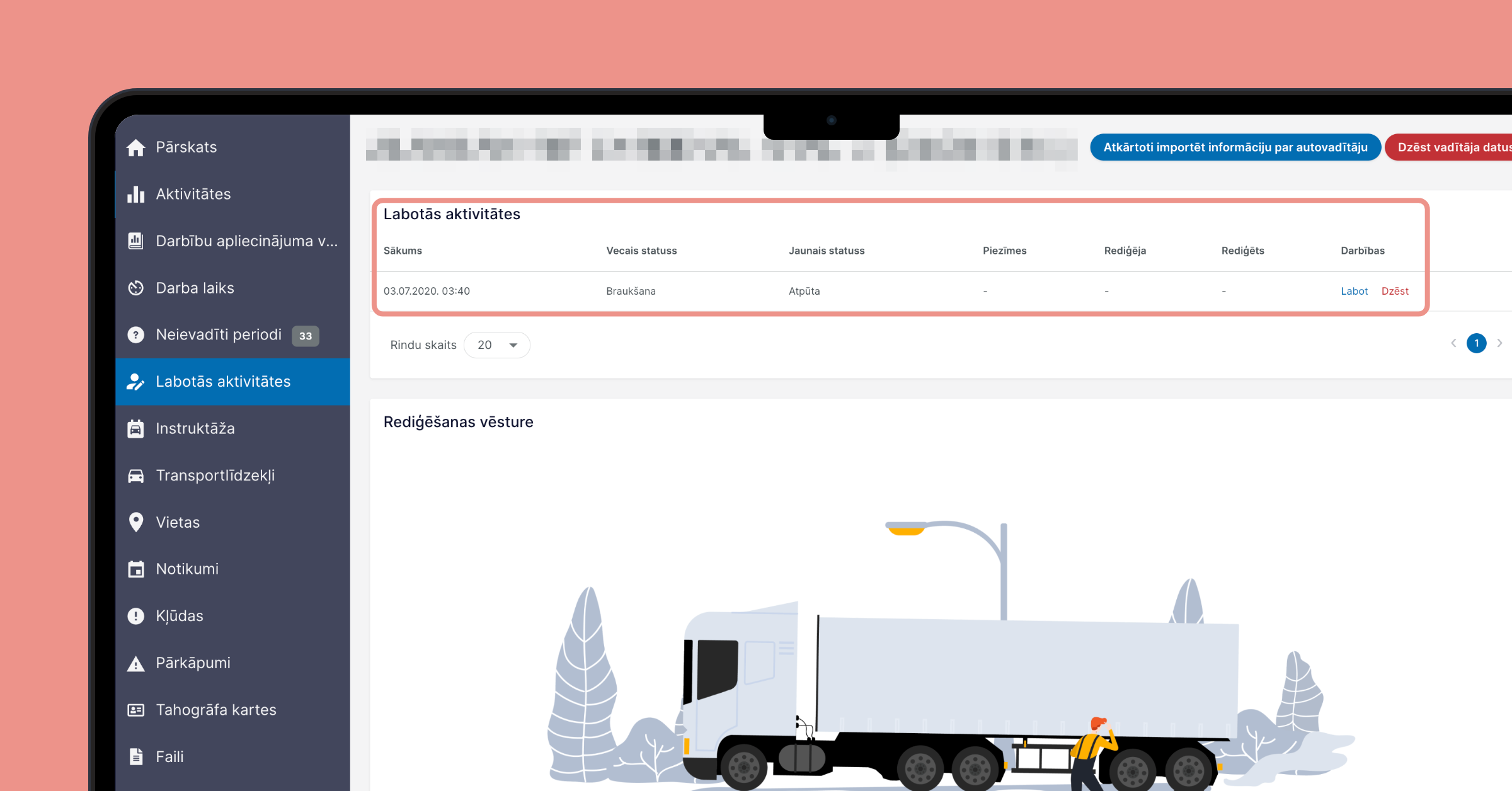Click Atkārtoti importēt informāciju par autovadītāju
Image resolution: width=1512 pixels, height=791 pixels.
[x=1235, y=147]
